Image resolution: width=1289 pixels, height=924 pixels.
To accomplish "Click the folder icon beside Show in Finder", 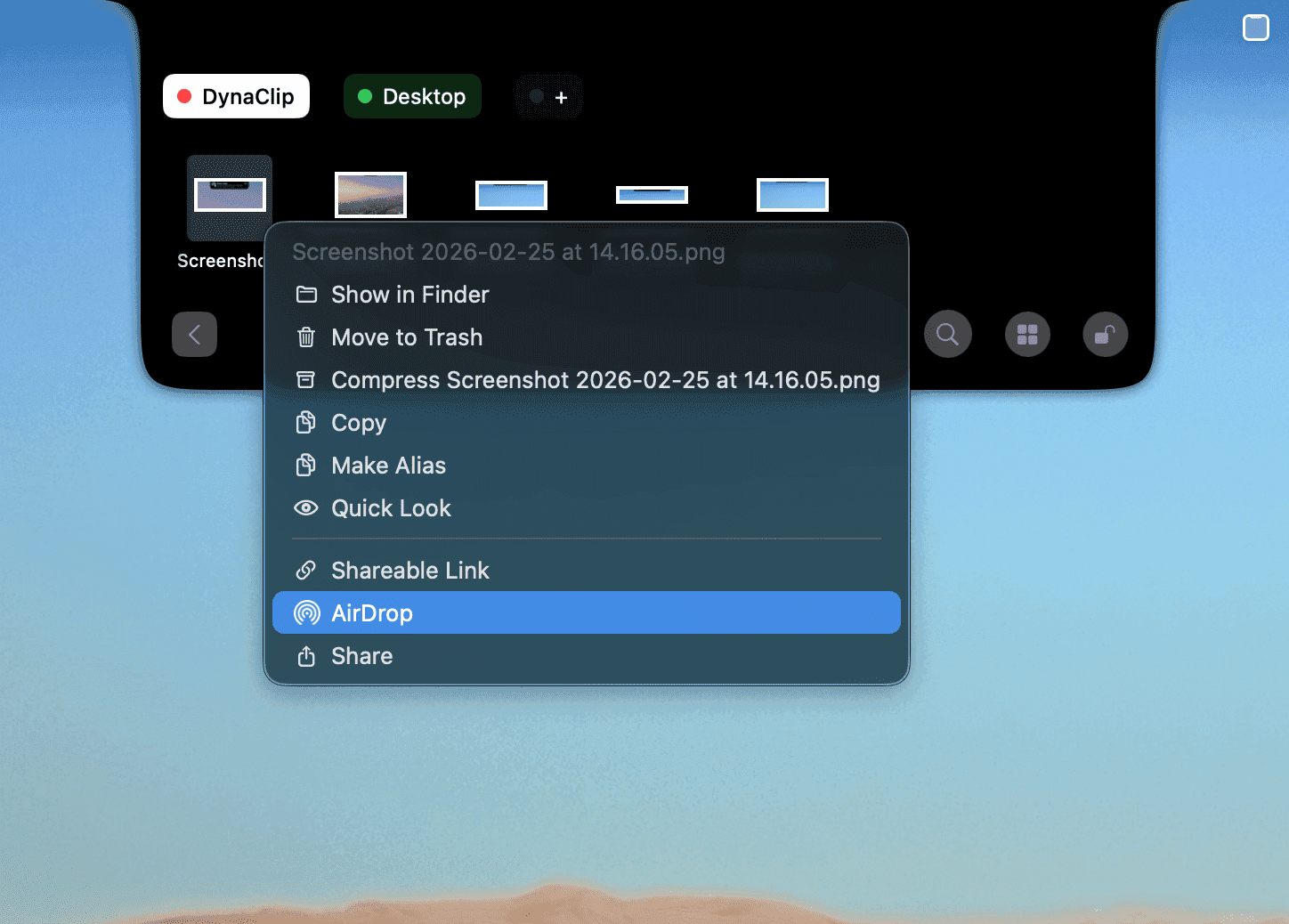I will 306,295.
